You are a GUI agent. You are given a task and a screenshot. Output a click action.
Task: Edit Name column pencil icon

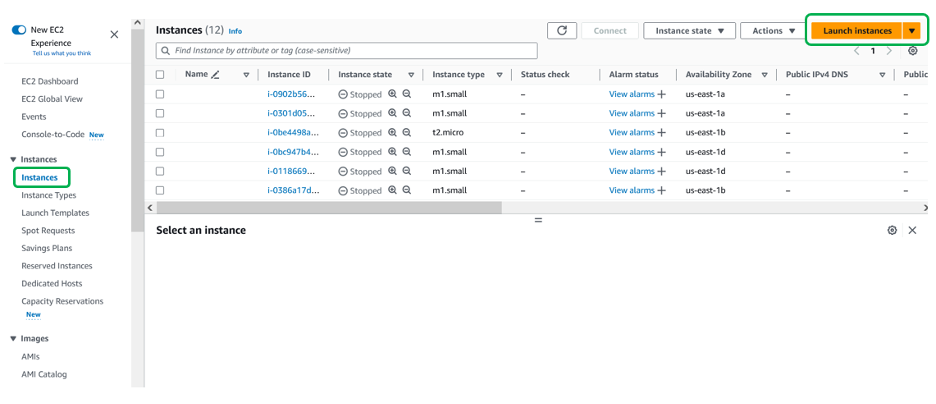215,75
